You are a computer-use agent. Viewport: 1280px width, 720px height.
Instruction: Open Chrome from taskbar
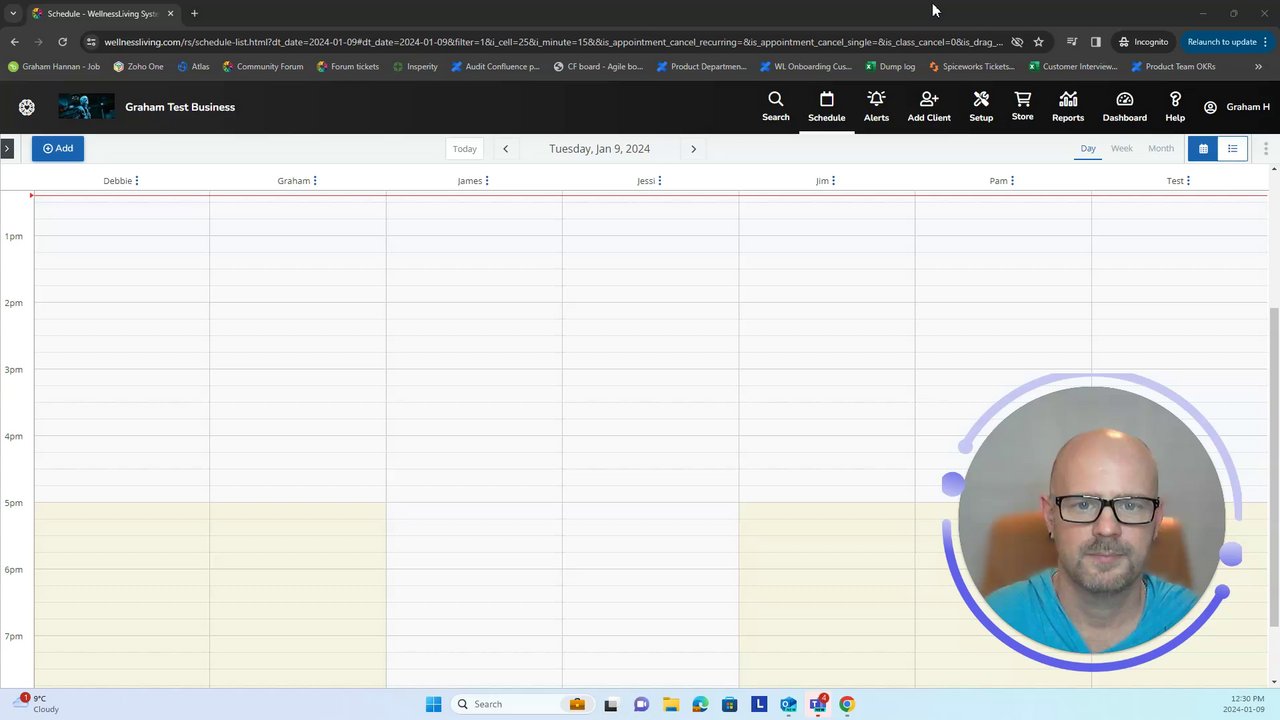[847, 704]
